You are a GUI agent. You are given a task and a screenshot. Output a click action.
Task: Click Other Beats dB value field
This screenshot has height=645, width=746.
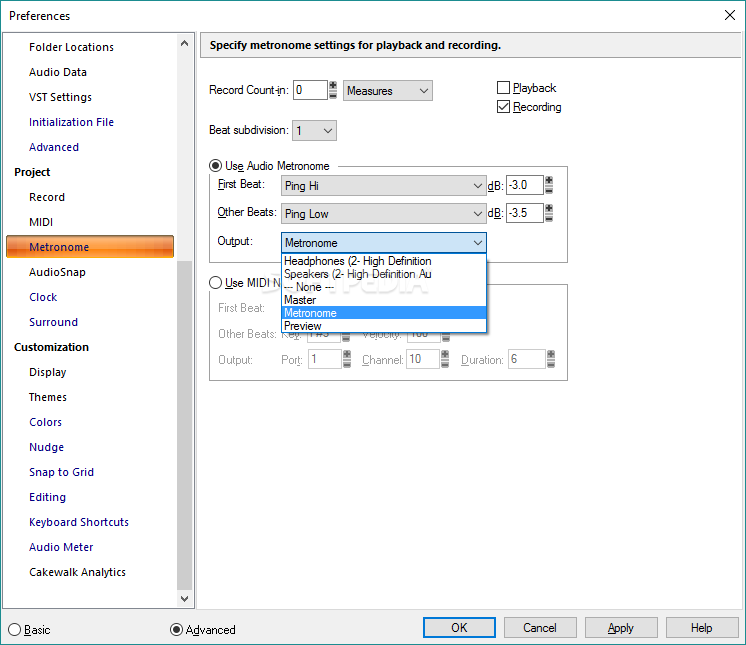click(x=525, y=213)
